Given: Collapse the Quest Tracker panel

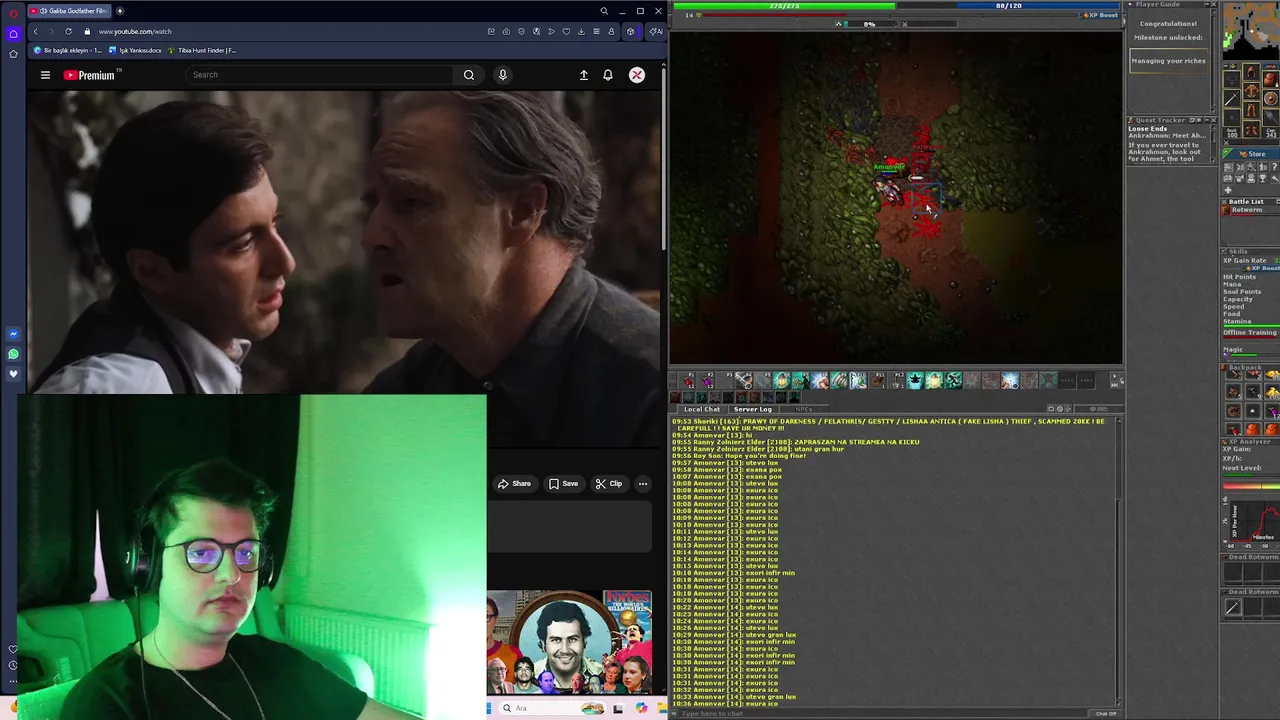Looking at the screenshot, I should (1207, 120).
